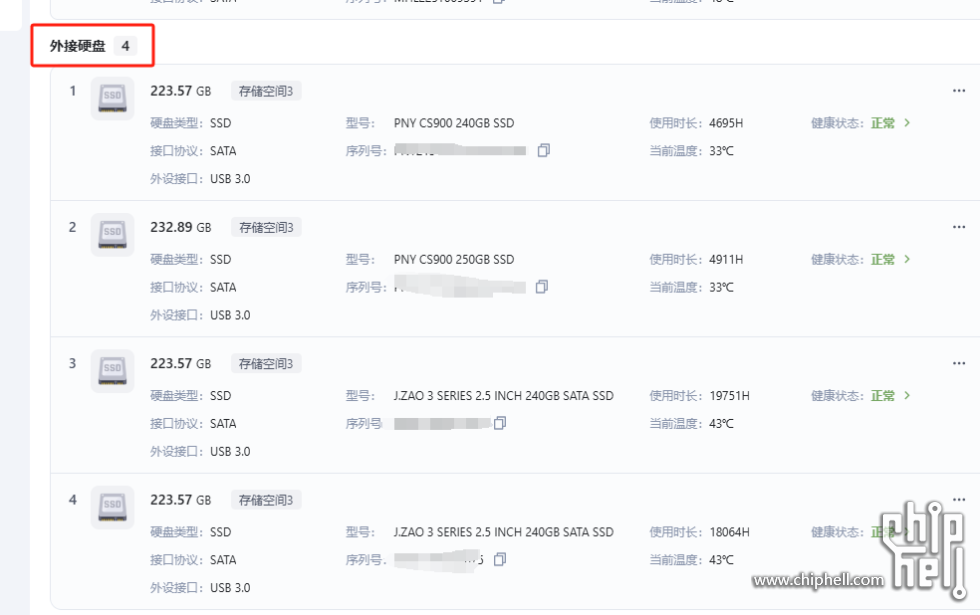Open more options menu for disk 3

(959, 363)
